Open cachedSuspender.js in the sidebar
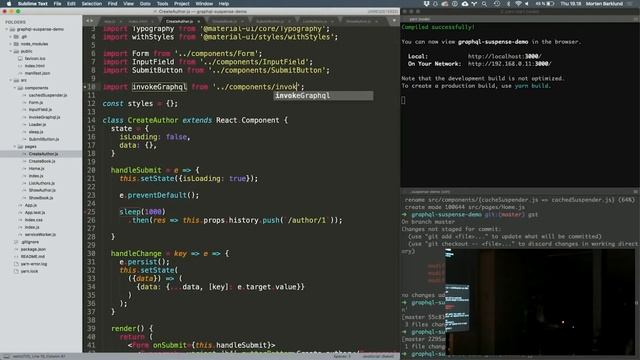The image size is (640, 360). click(x=48, y=95)
